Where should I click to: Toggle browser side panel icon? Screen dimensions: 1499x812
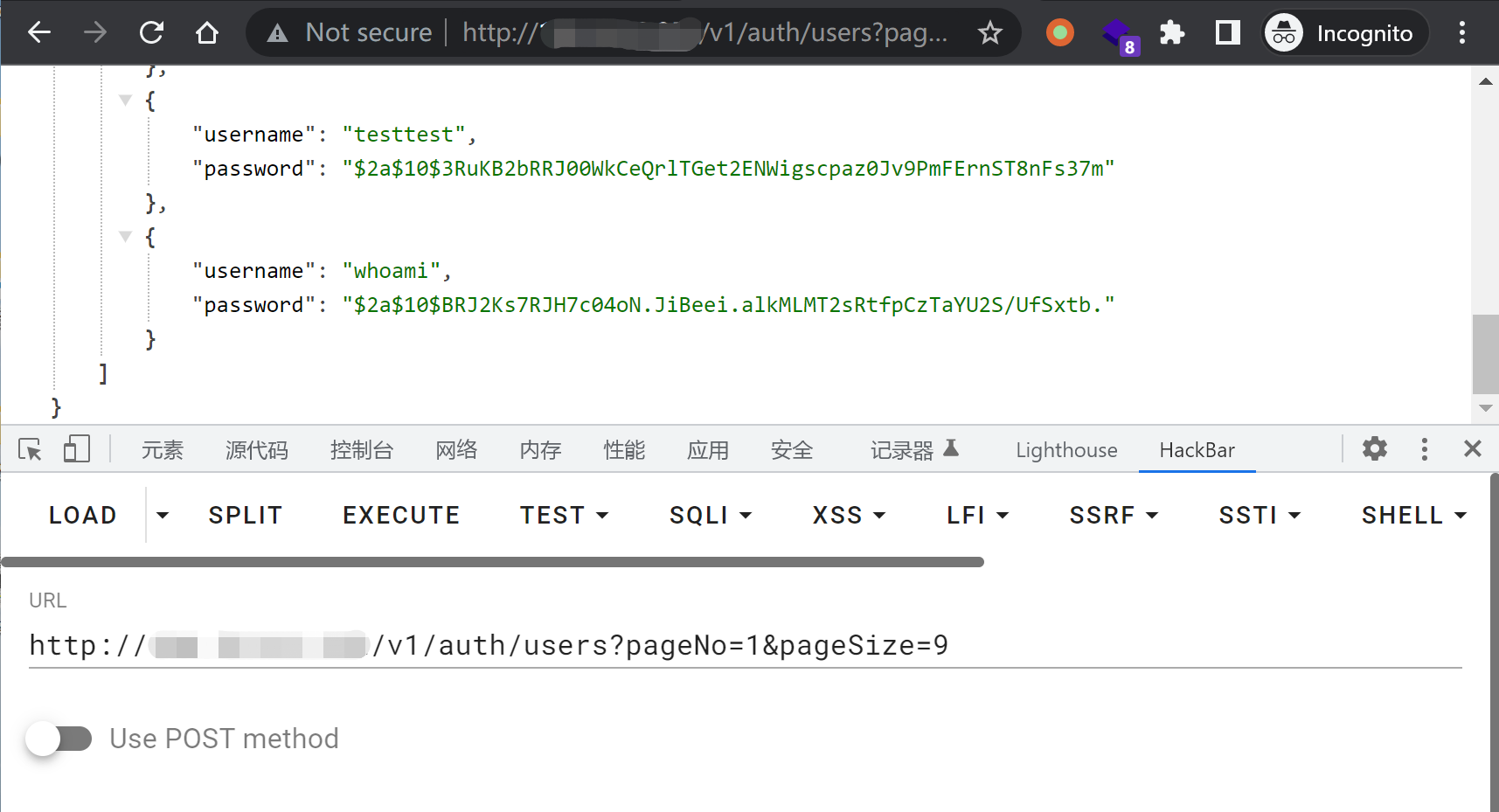pyautogui.click(x=1227, y=33)
